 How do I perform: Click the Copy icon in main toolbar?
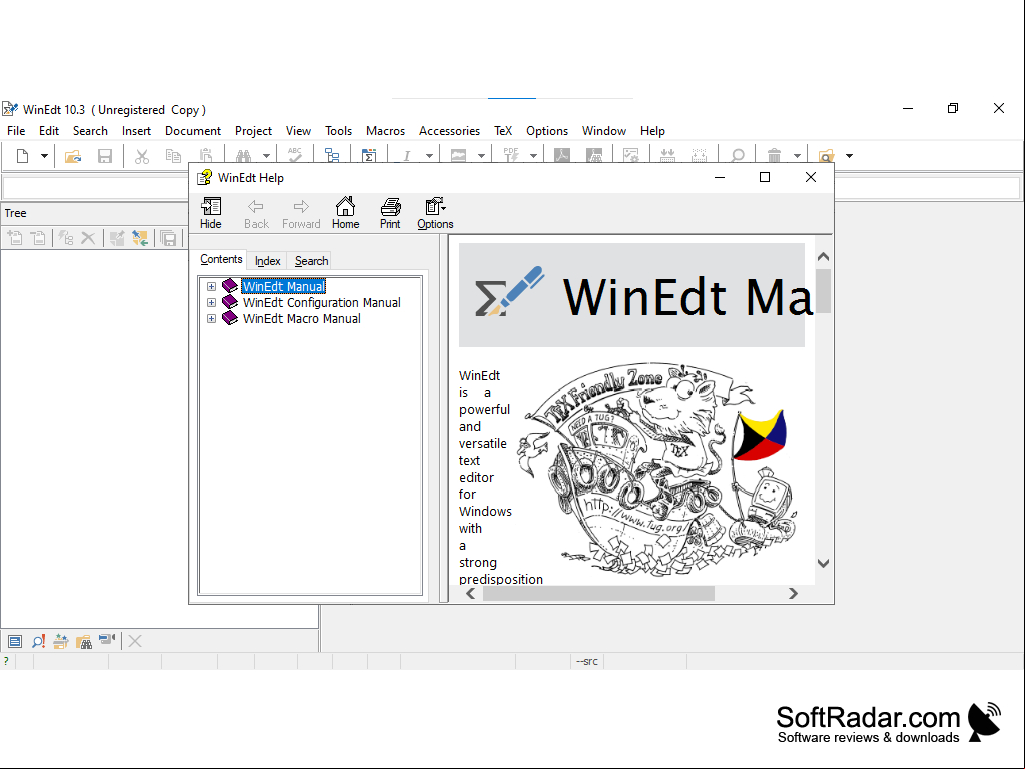click(x=173, y=156)
